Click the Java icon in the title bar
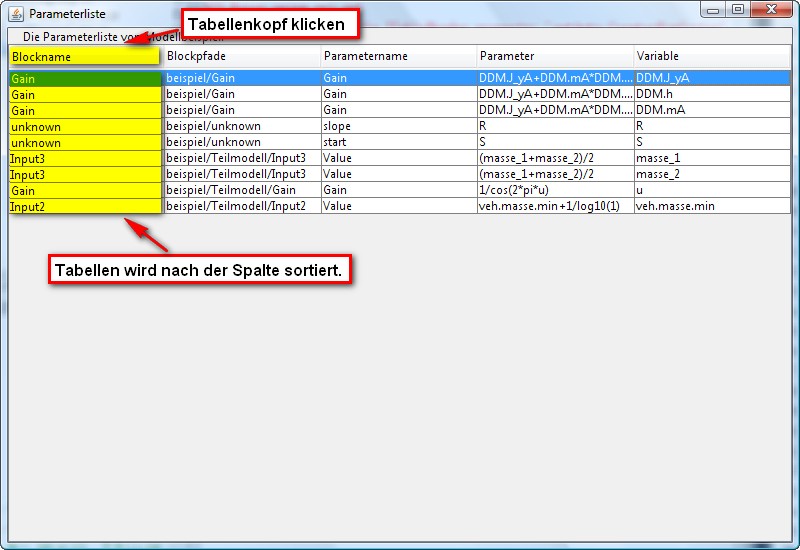Screen dimensions: 800x550 click(16, 14)
